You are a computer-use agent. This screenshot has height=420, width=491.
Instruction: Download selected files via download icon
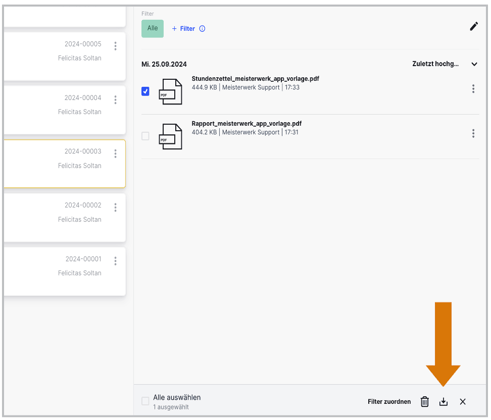[443, 402]
